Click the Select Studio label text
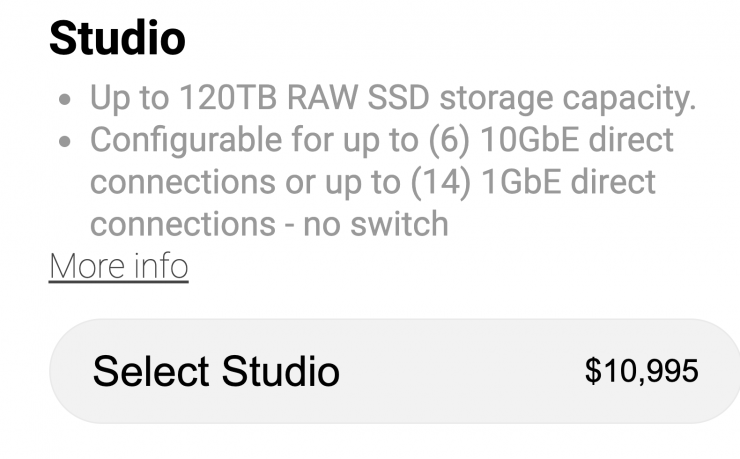Screen dimensions: 740x459 pos(216,372)
